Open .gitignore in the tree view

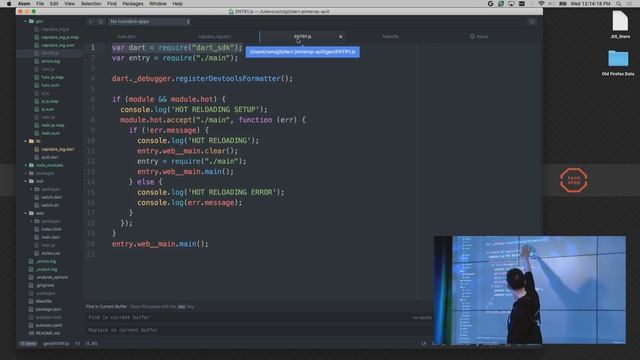click(x=44, y=285)
